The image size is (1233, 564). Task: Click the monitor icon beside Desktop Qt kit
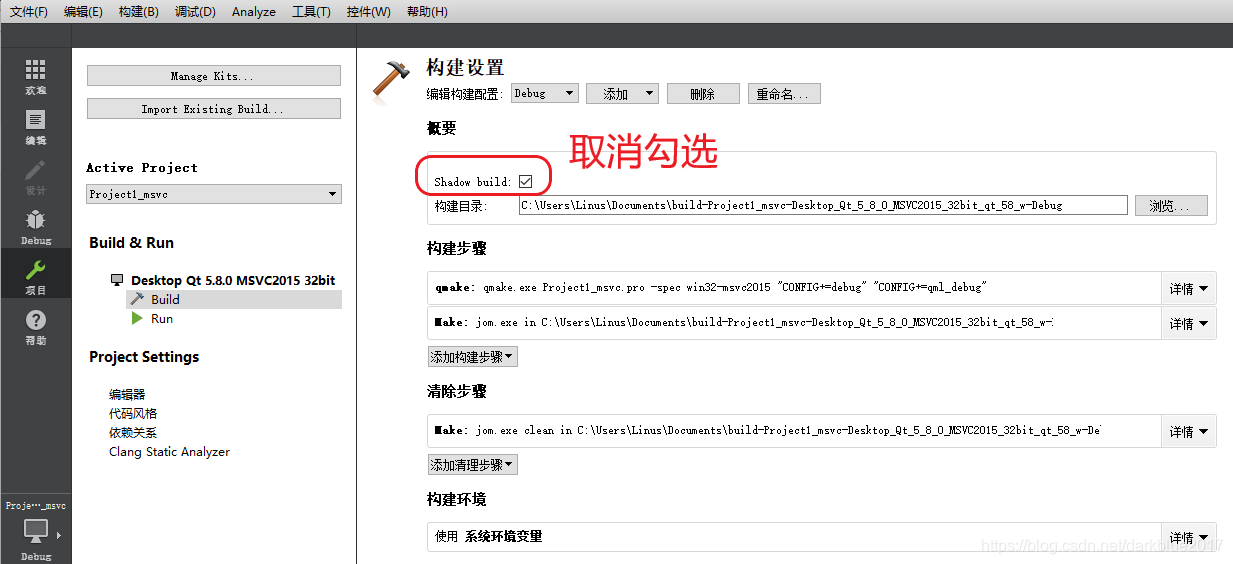(x=117, y=280)
